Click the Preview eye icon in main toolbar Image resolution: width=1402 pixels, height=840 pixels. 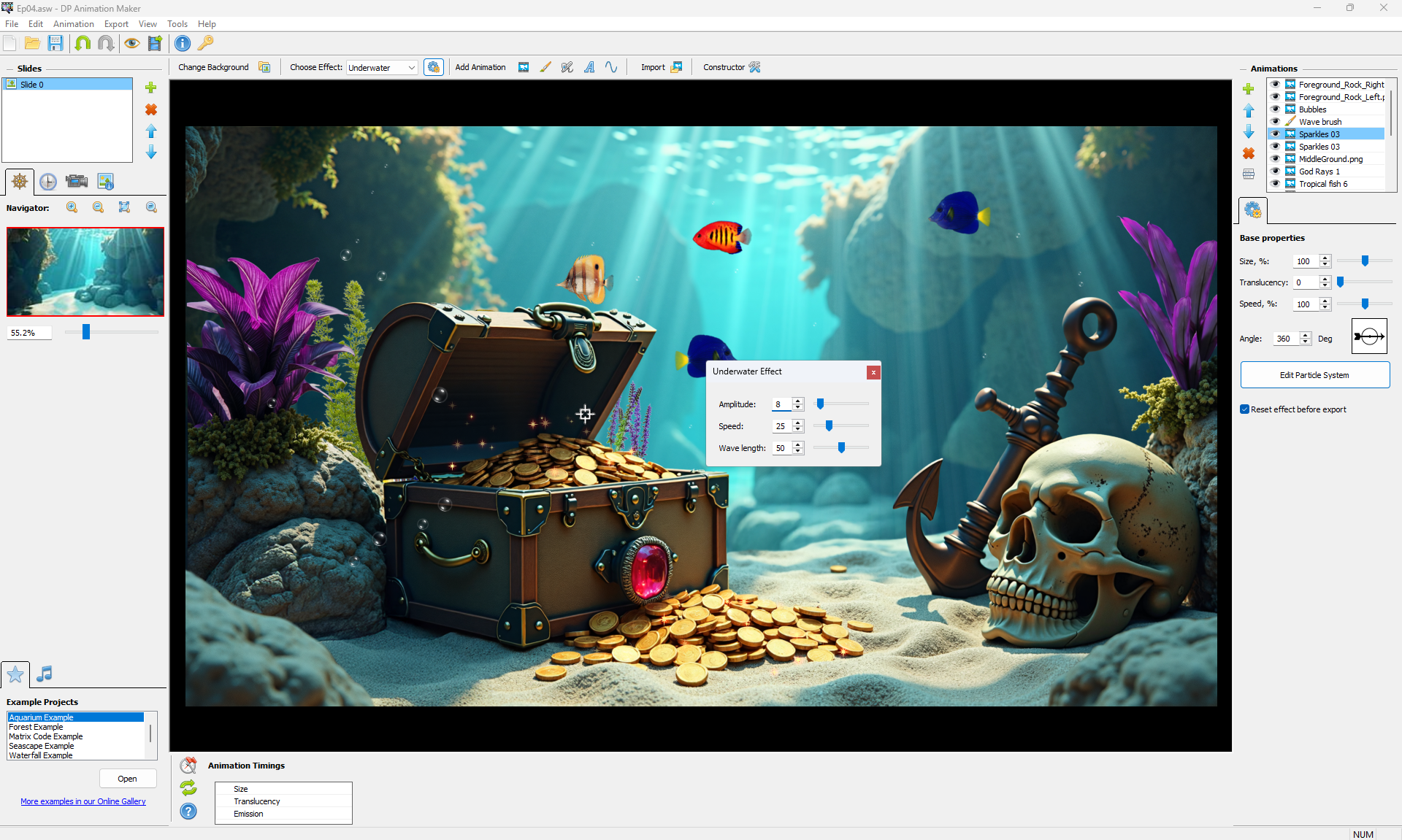pyautogui.click(x=131, y=43)
